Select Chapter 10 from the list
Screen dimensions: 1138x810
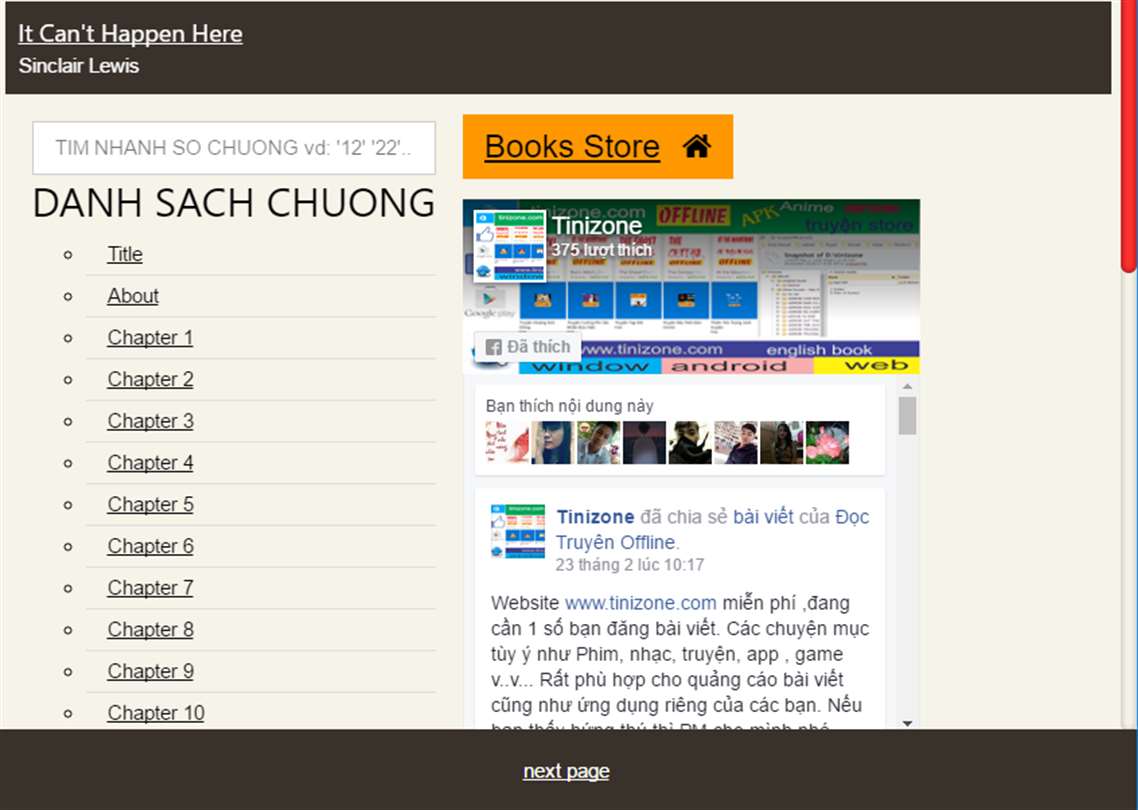click(156, 713)
